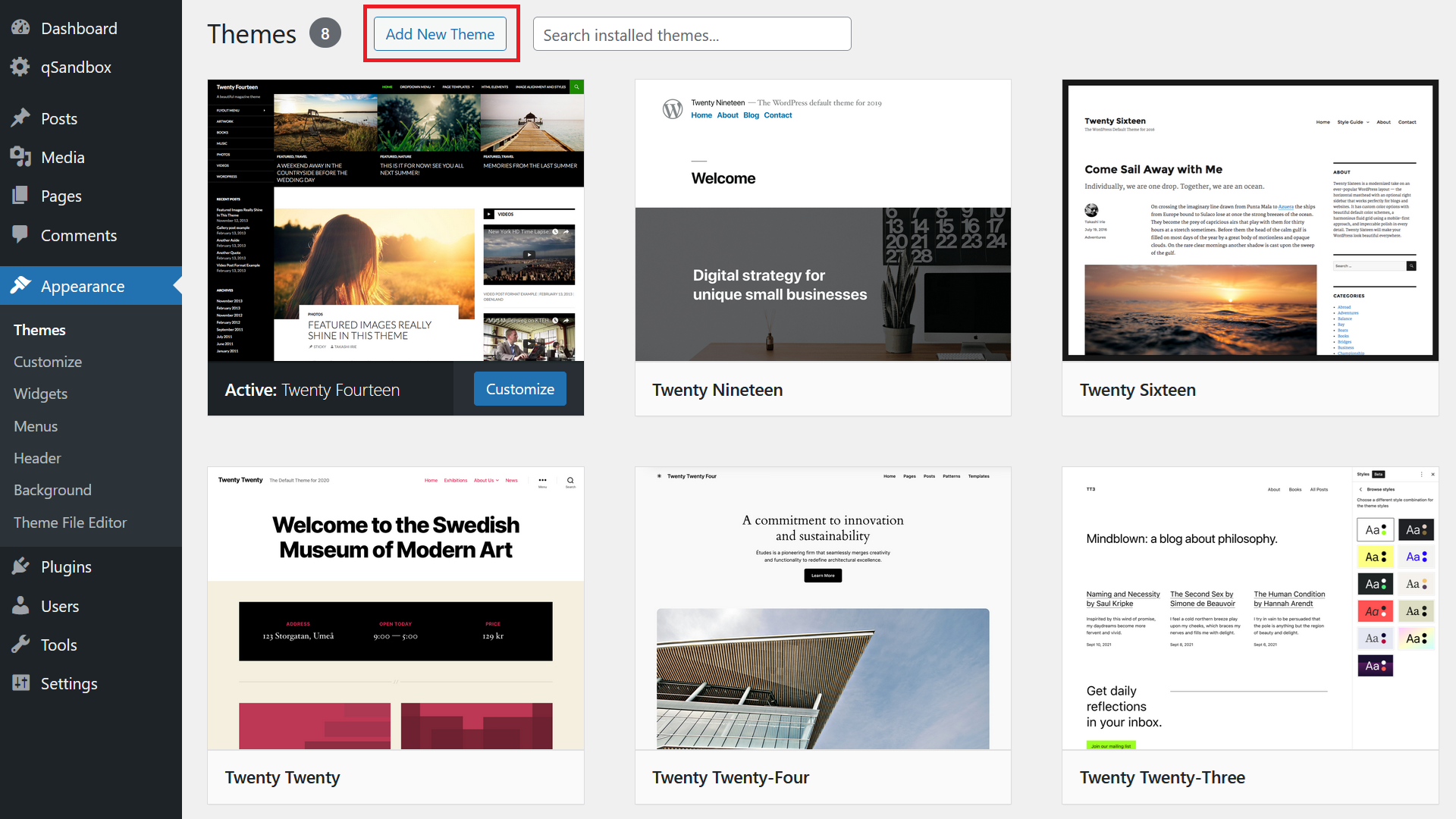1456x819 pixels.
Task: Open Header submenu link
Action: point(37,458)
